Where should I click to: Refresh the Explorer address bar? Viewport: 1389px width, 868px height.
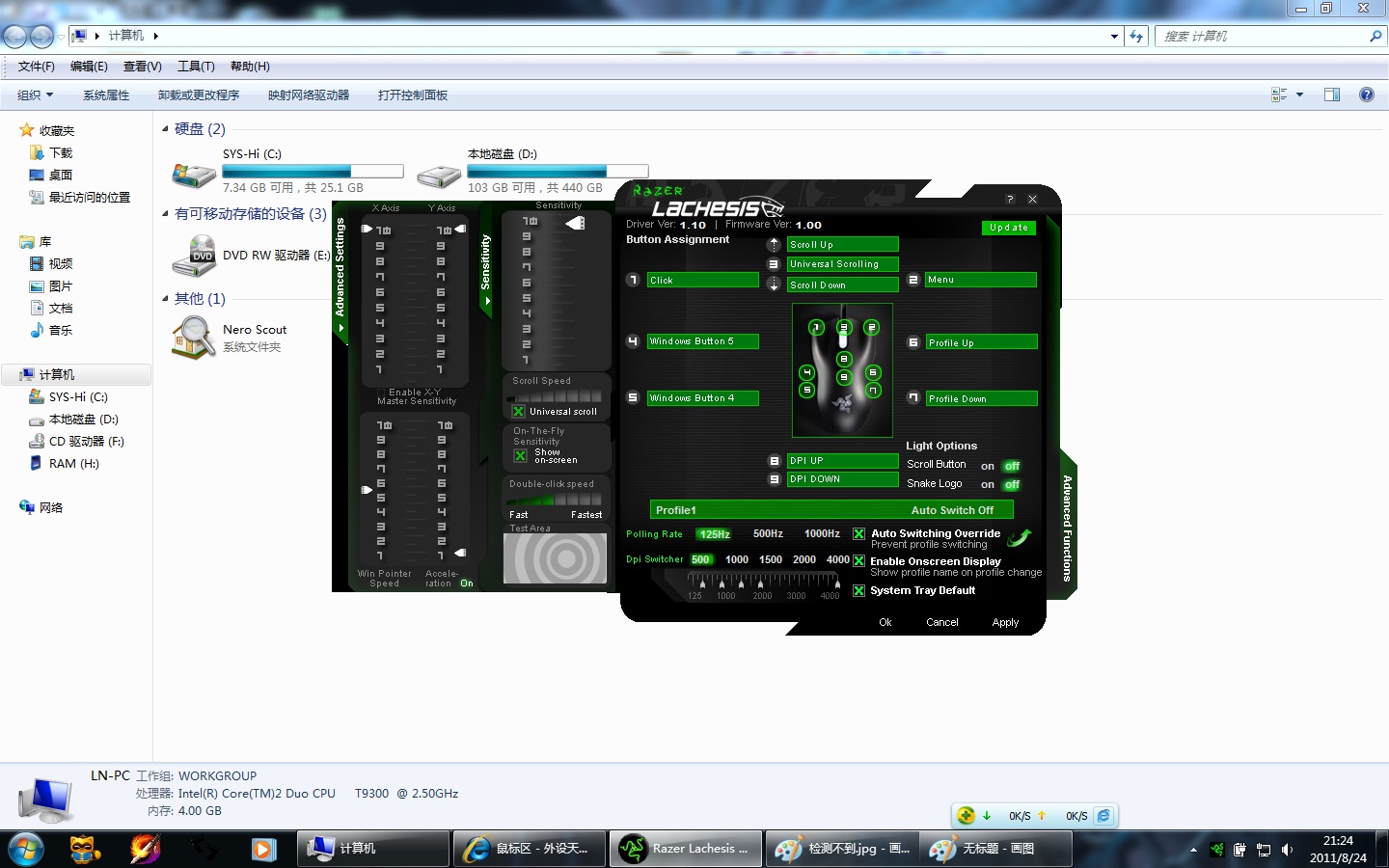pos(1136,37)
